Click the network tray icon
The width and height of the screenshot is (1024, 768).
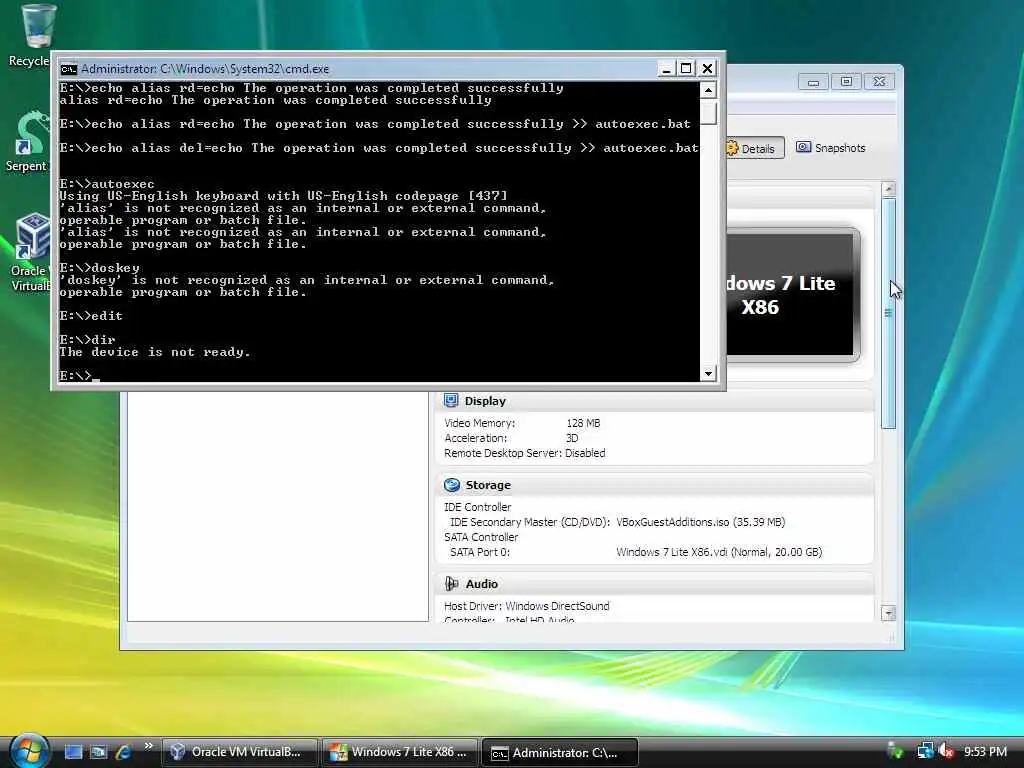tap(925, 752)
